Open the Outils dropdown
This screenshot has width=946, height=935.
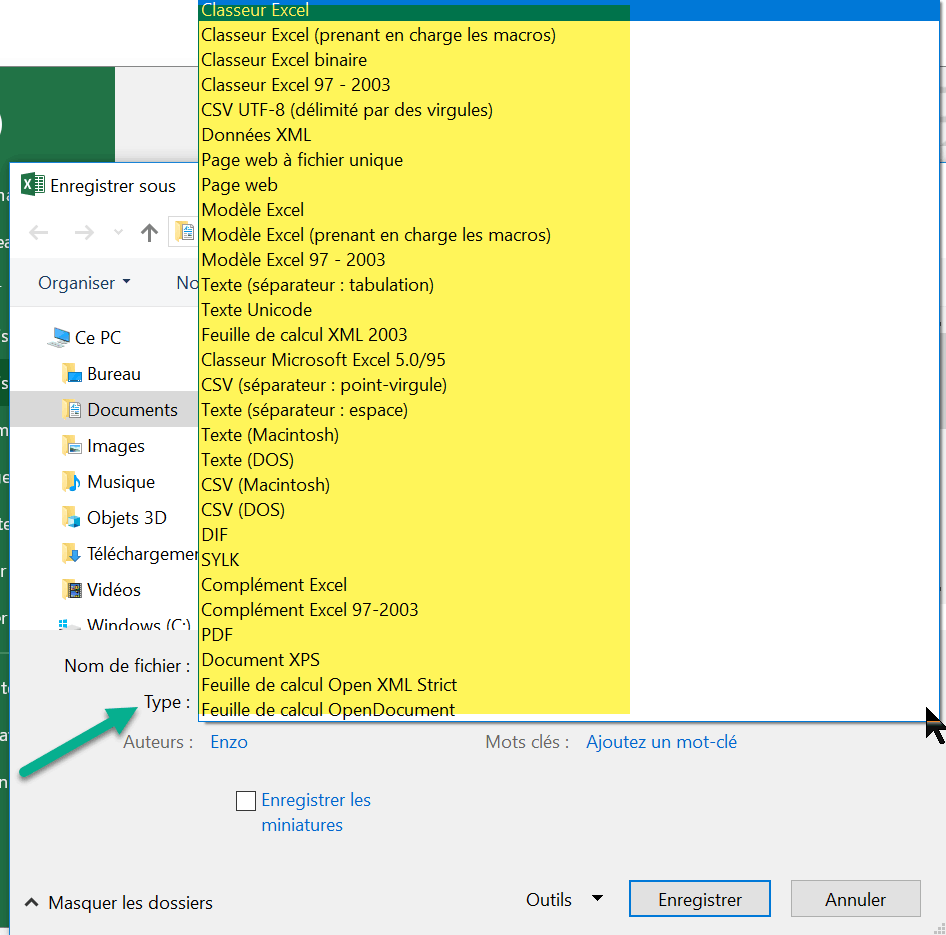pyautogui.click(x=564, y=899)
